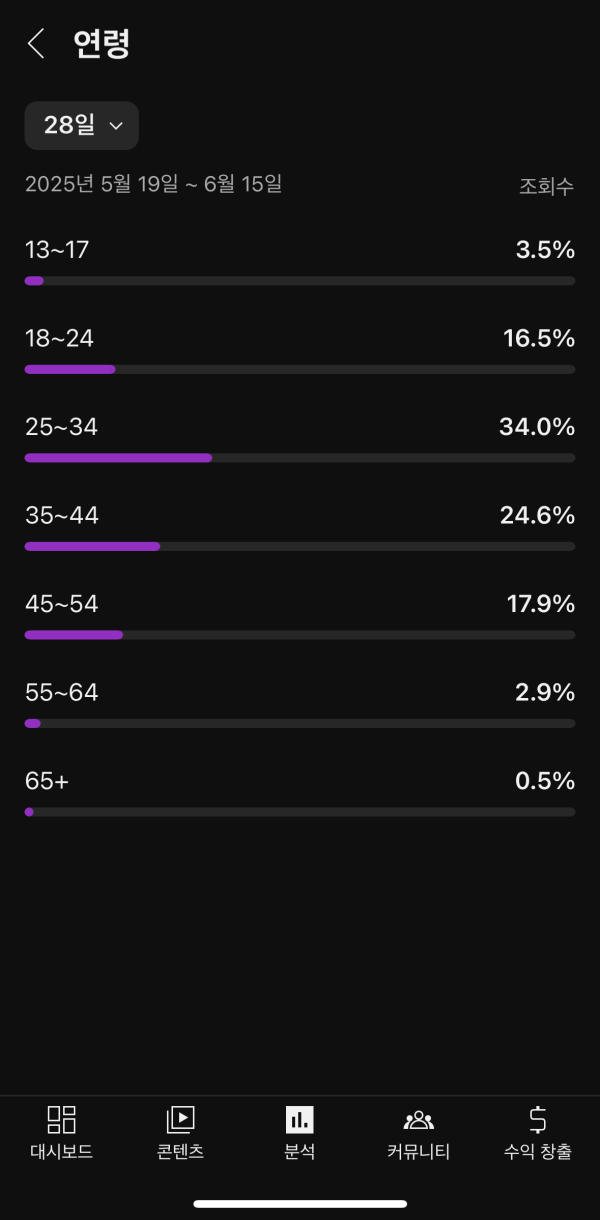Click the date range 5월 19일 ~ 6월 15일

coord(153,184)
